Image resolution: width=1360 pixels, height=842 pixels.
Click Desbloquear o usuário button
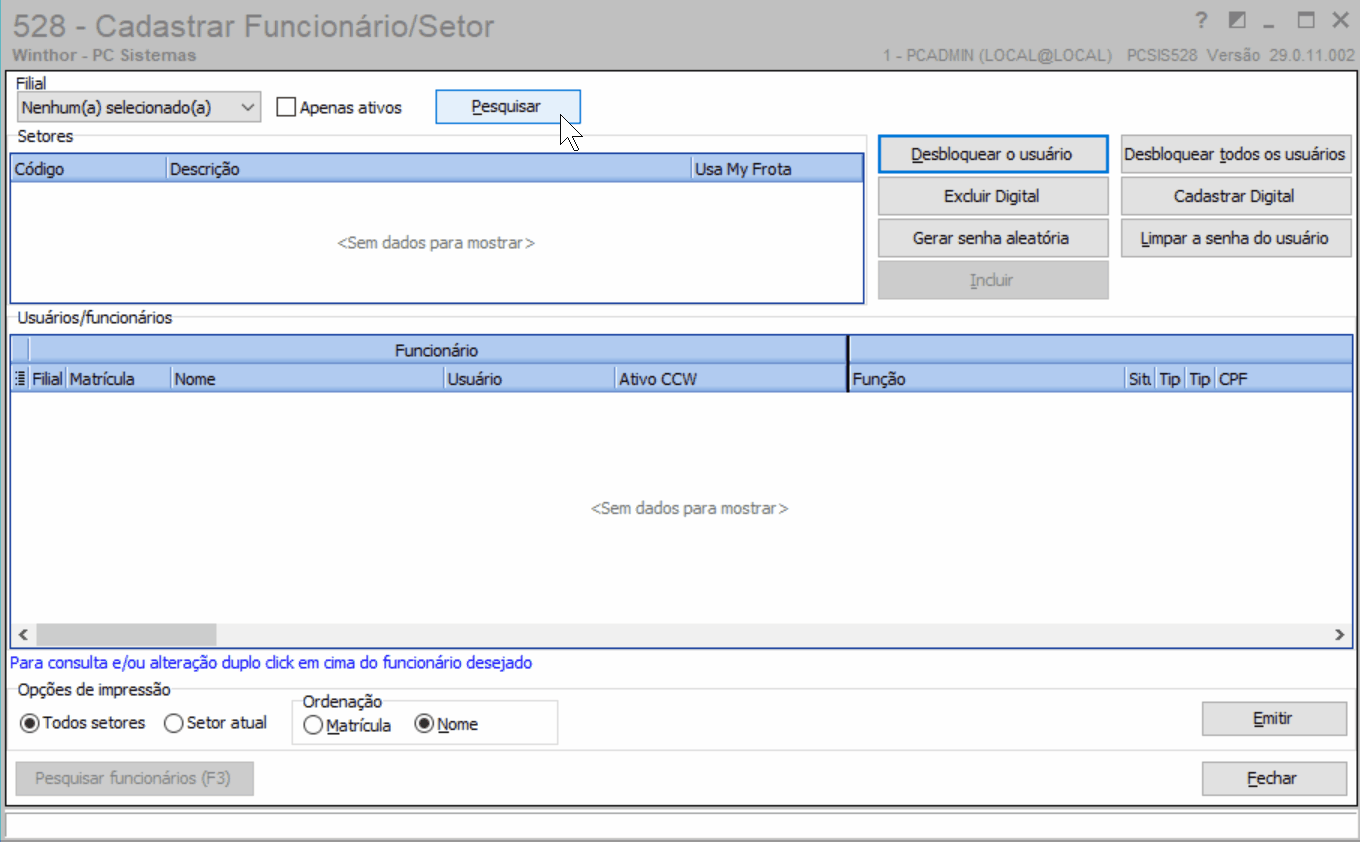tap(993, 155)
